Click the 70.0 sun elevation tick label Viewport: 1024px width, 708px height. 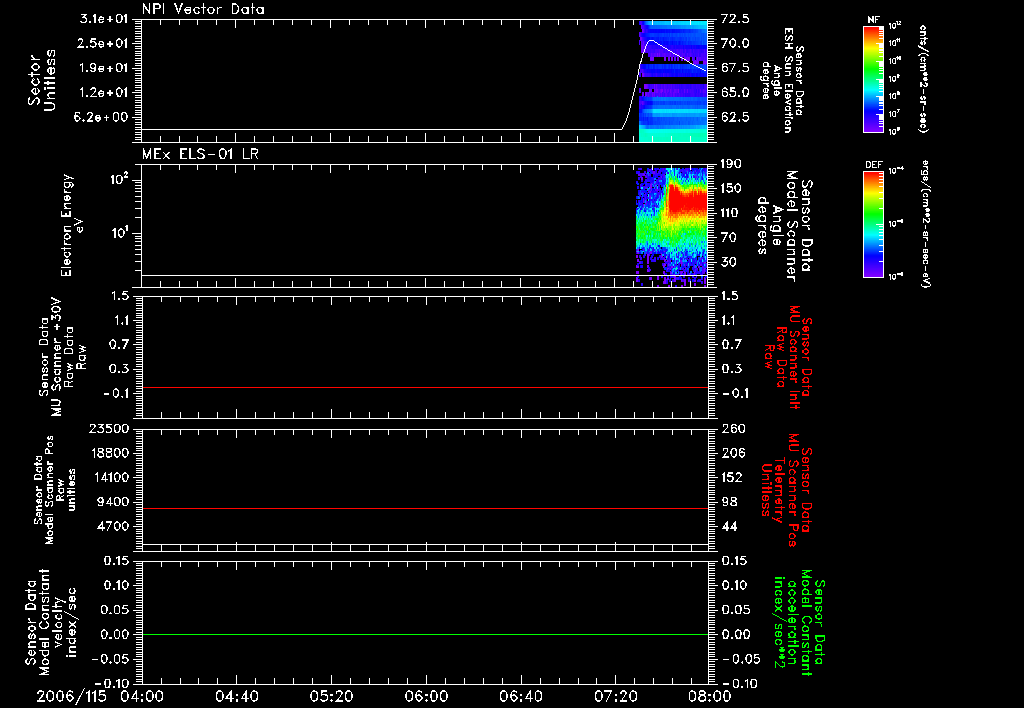(735, 43)
